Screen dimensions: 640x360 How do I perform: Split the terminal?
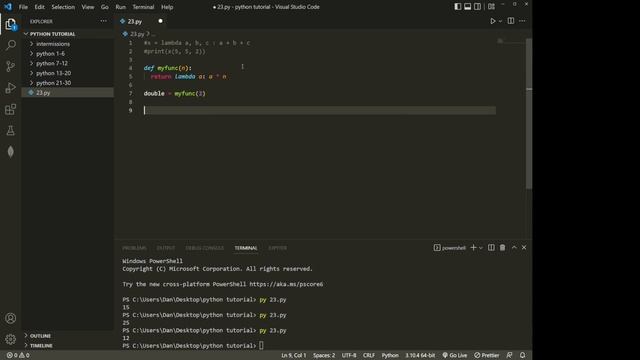click(x=491, y=248)
